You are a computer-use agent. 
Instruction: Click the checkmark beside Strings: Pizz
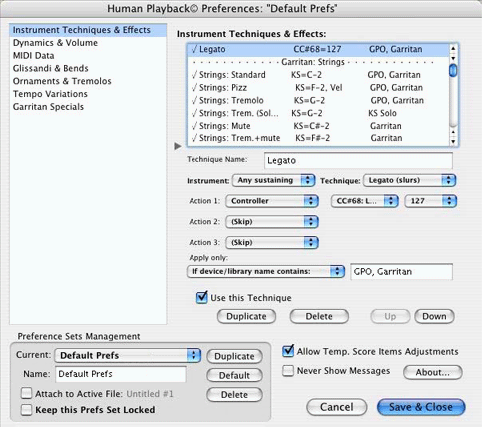(x=194, y=88)
